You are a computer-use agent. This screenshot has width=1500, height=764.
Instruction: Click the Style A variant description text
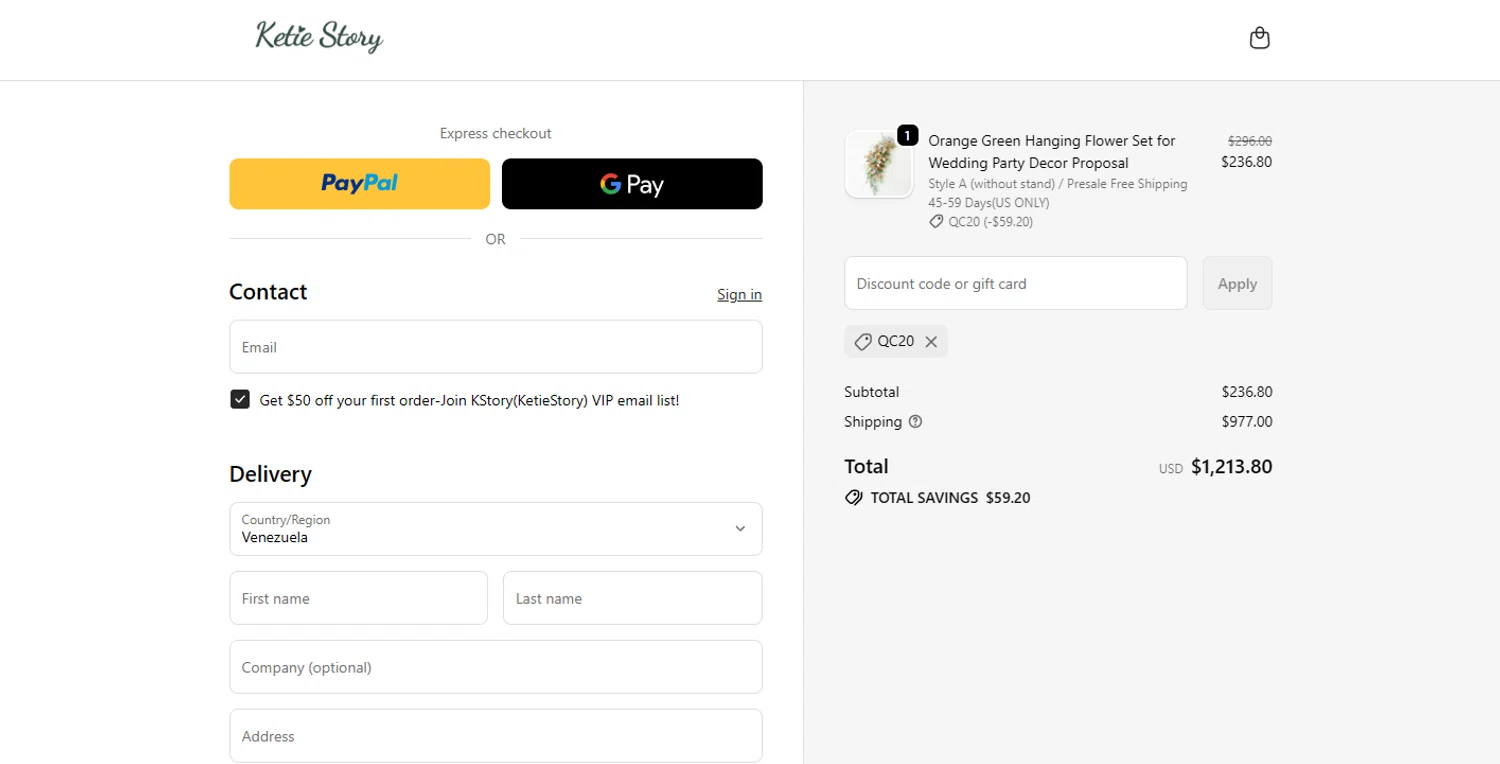[1058, 193]
